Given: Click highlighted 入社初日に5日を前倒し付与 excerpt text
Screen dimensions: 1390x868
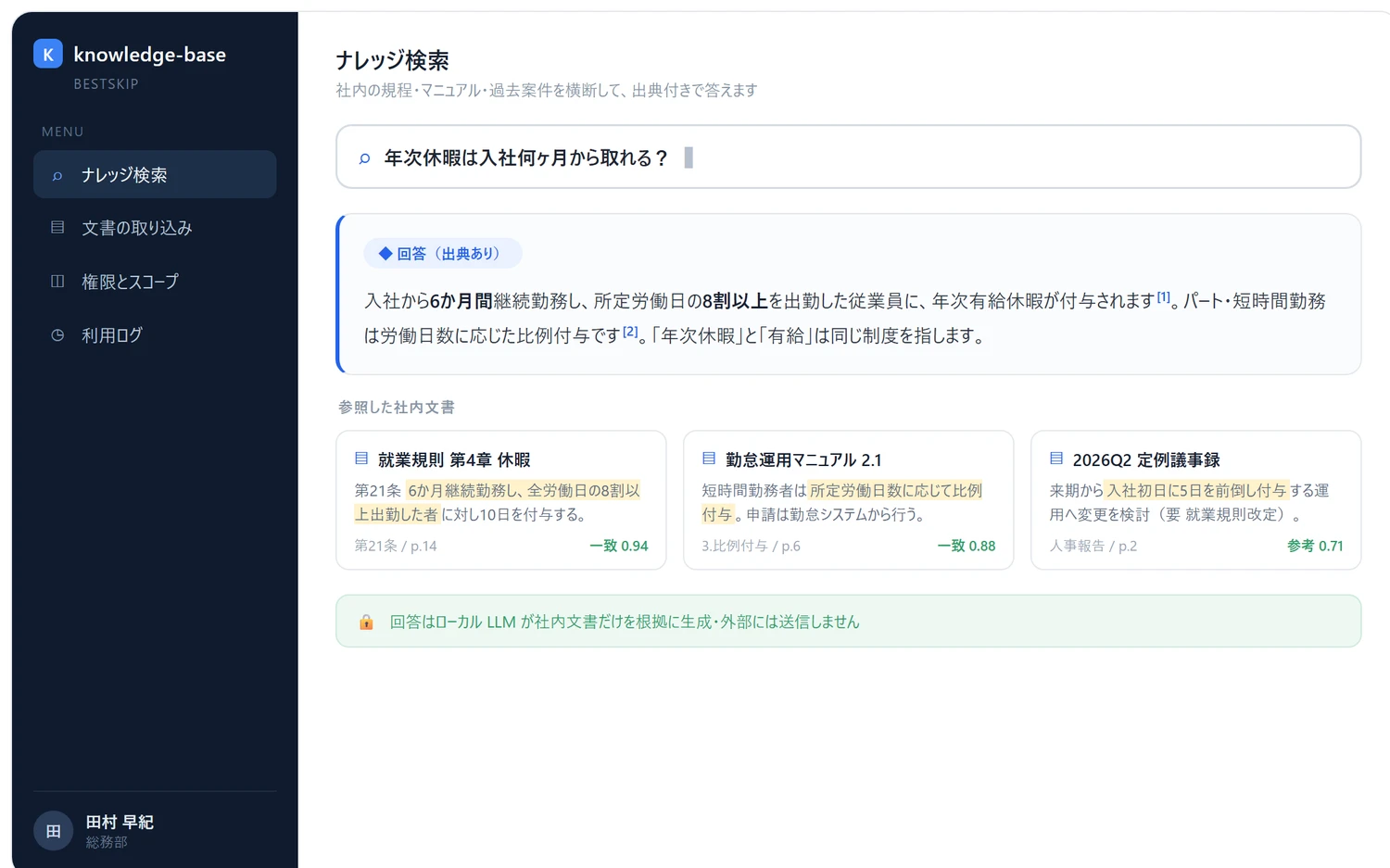Looking at the screenshot, I should pyautogui.click(x=1196, y=490).
